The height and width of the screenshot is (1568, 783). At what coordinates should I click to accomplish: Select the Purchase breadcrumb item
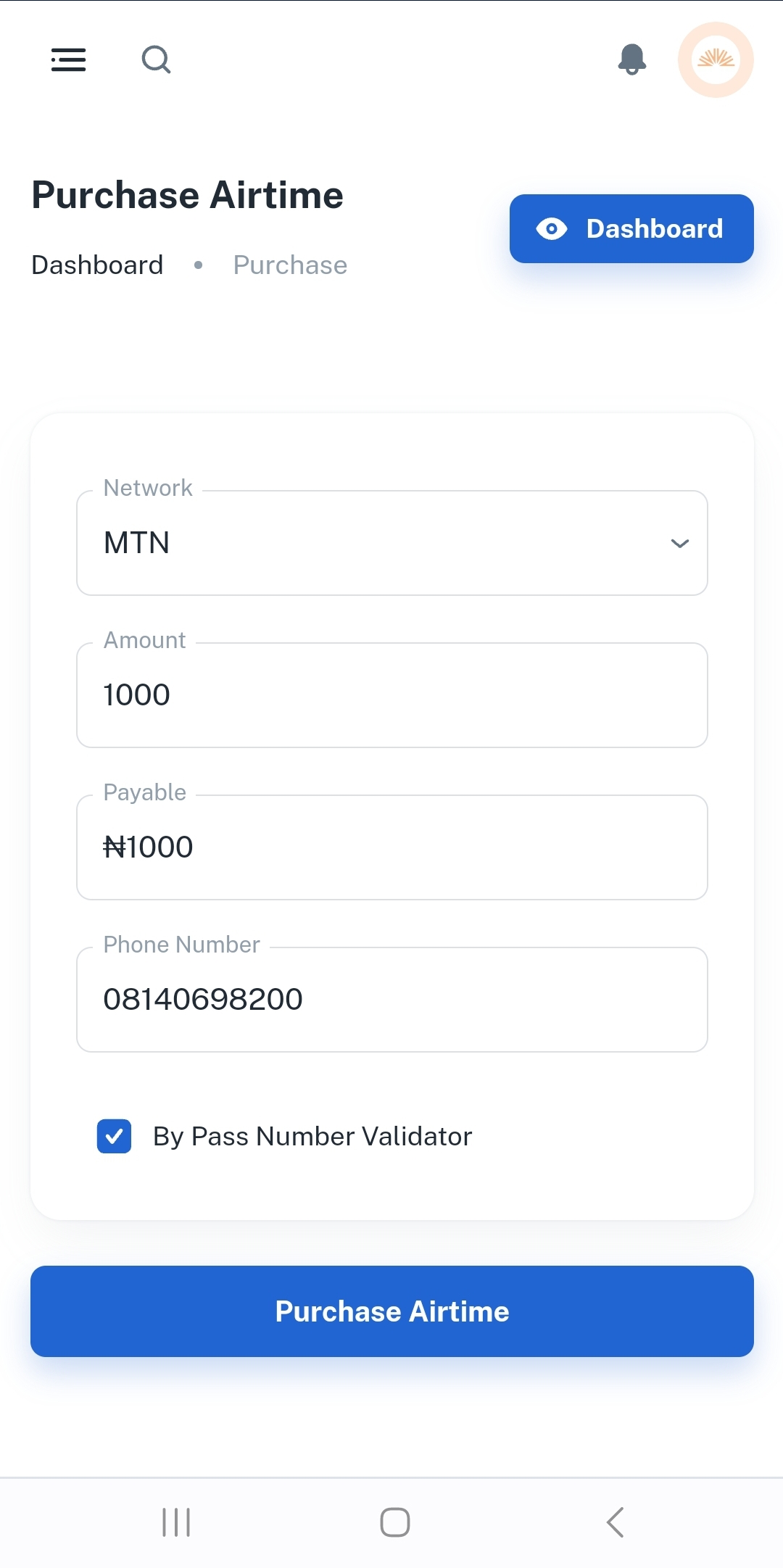coord(290,265)
